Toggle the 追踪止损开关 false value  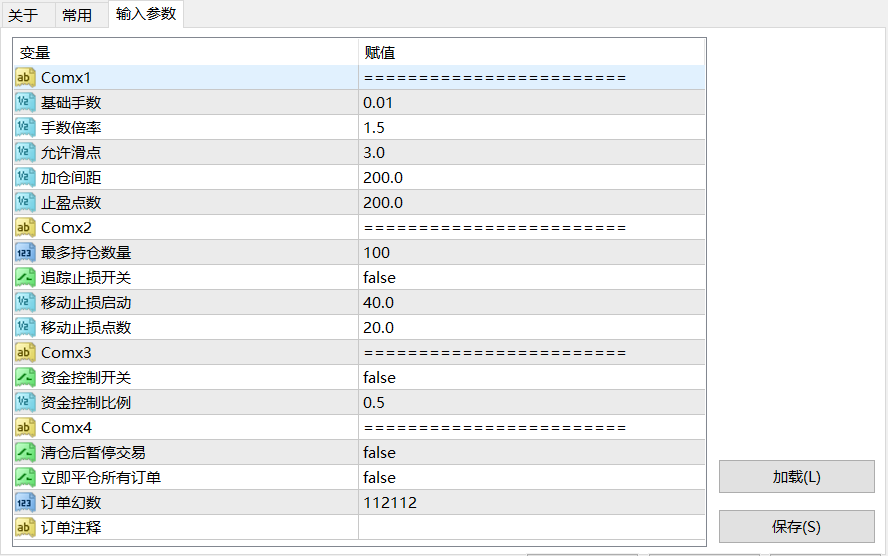pos(380,278)
